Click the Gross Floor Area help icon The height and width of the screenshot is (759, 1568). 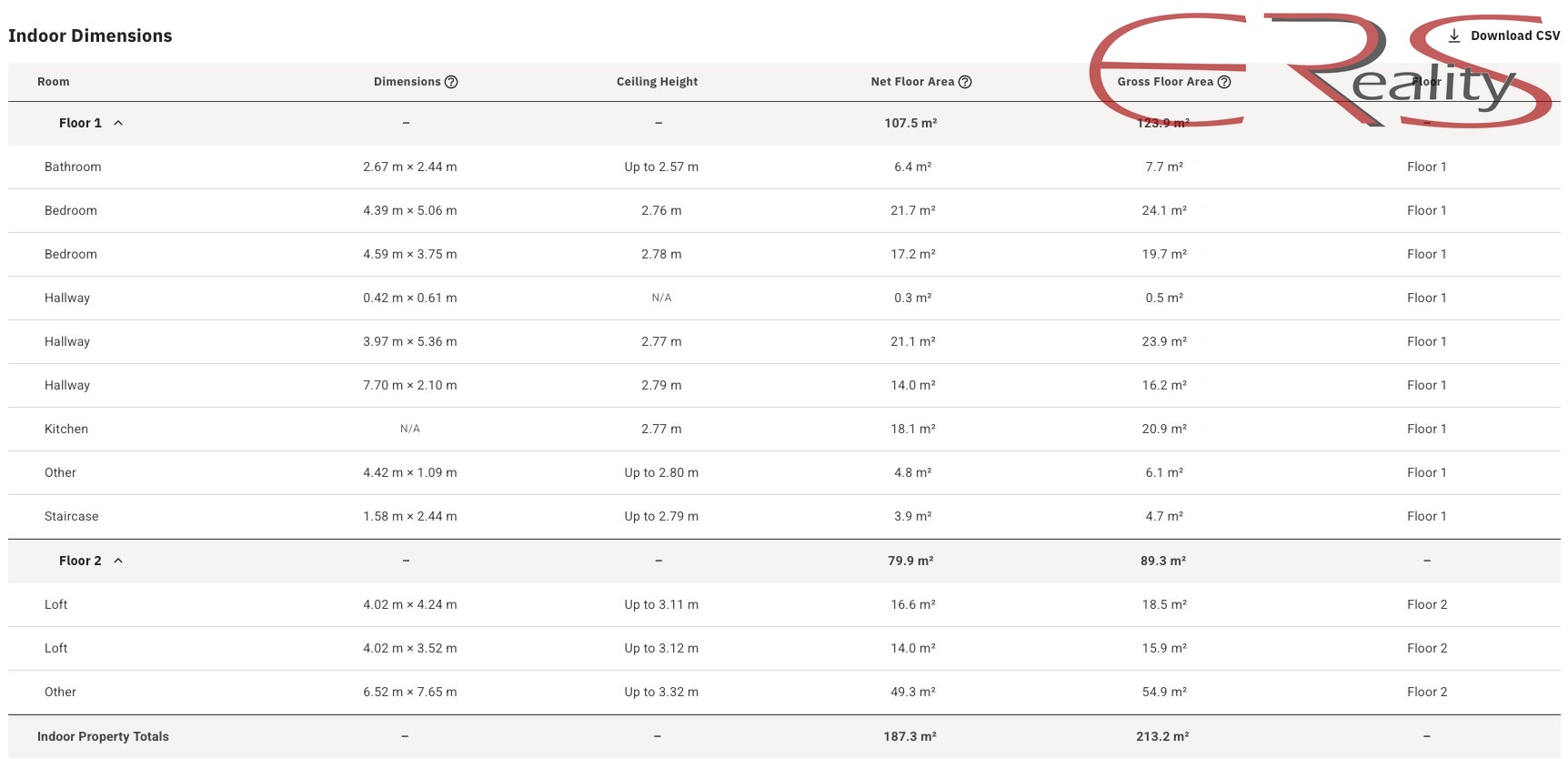tap(1224, 82)
